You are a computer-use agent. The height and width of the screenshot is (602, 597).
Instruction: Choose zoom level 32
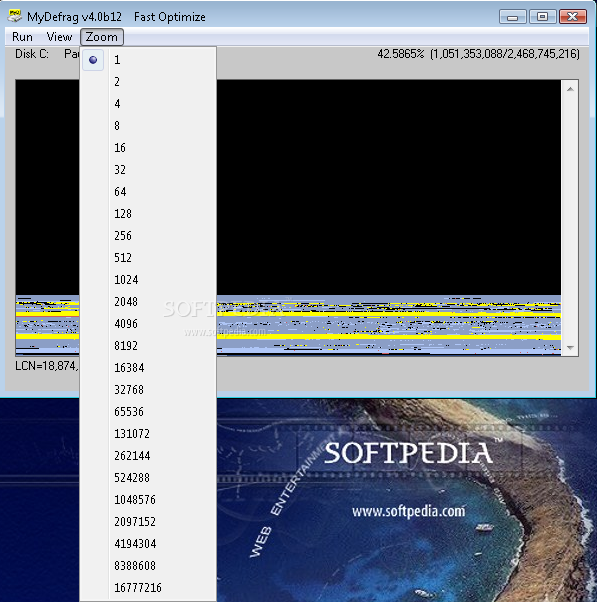point(148,170)
